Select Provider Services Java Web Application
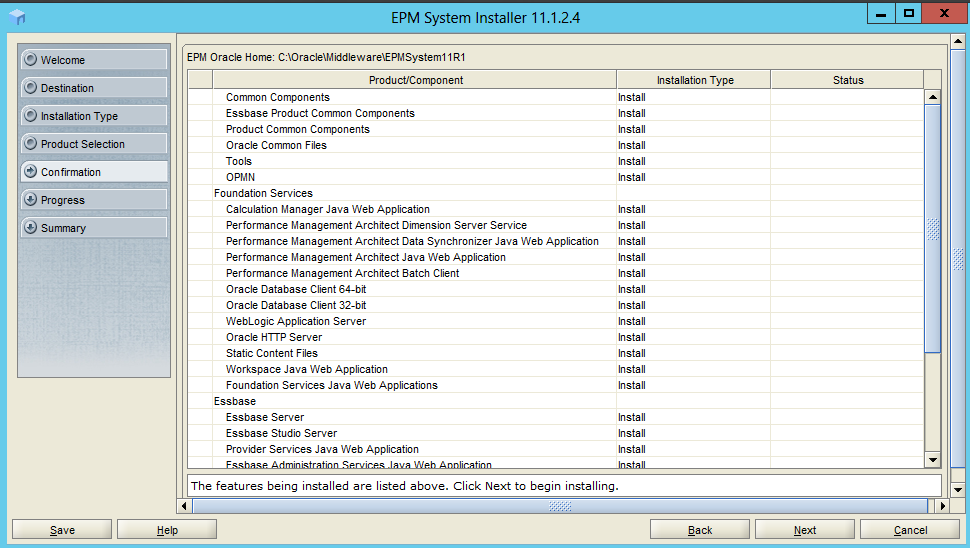Screen dimensions: 970x548 coord(556,450)
